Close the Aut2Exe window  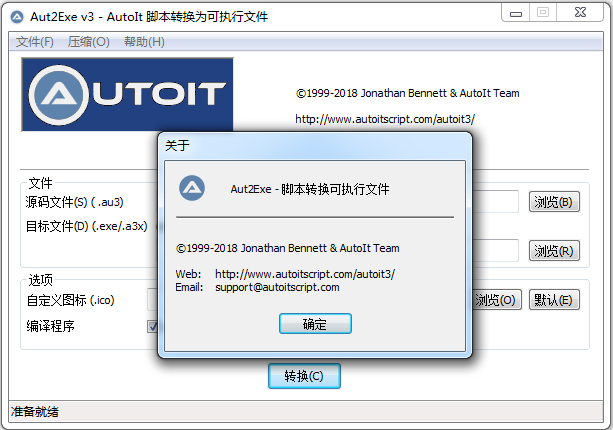click(x=581, y=13)
